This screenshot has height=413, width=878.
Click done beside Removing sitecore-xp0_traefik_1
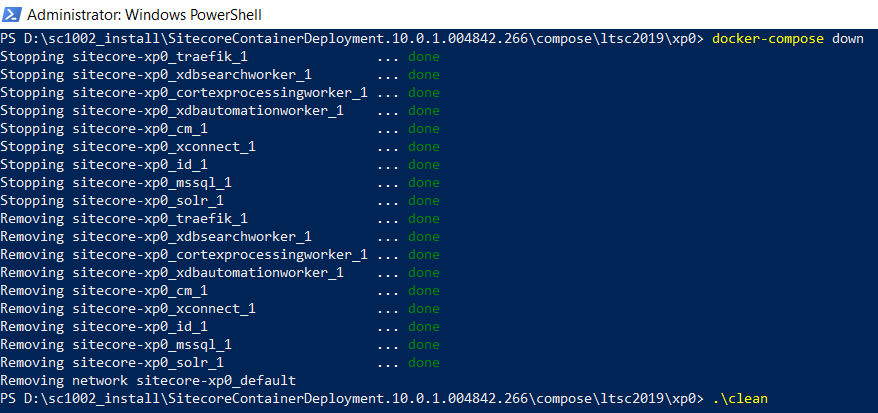pyautogui.click(x=423, y=219)
